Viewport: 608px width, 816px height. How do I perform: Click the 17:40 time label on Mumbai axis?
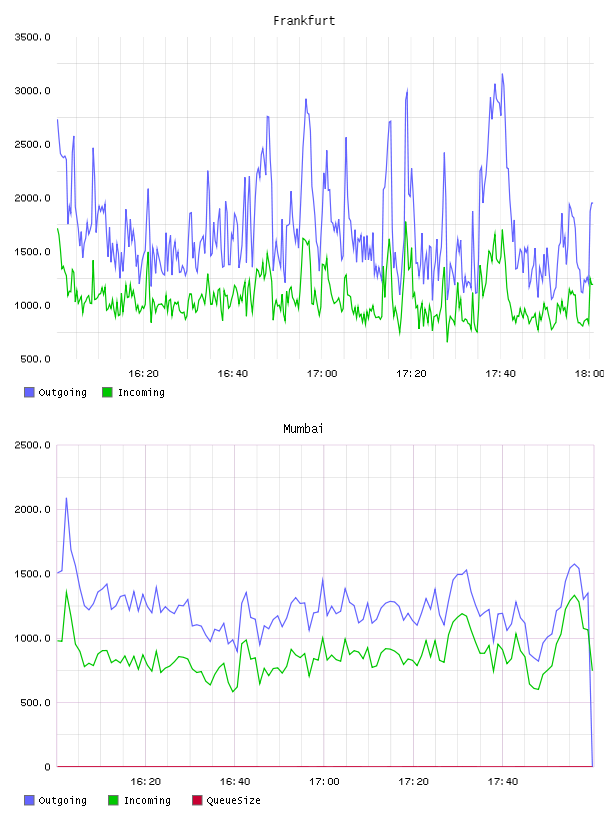point(503,782)
